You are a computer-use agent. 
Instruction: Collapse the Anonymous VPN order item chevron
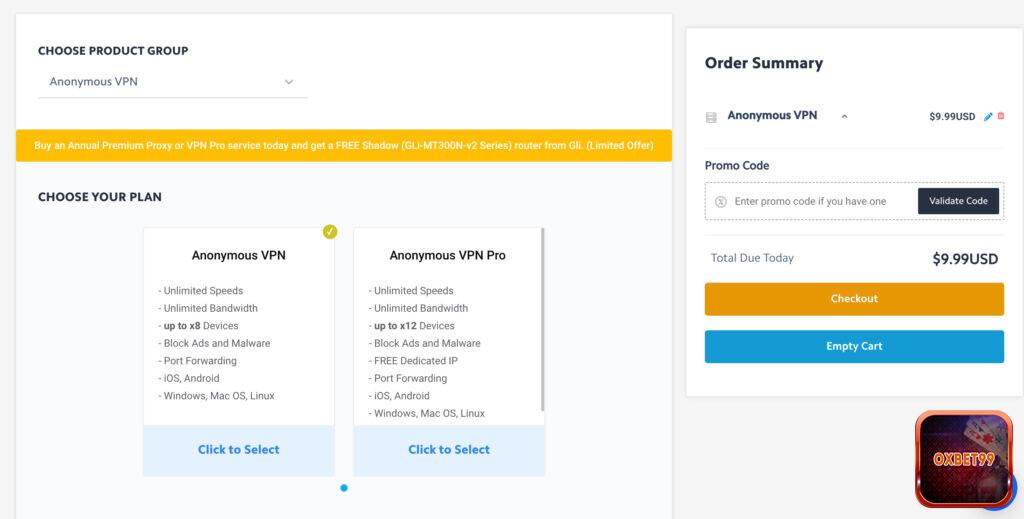(x=844, y=117)
